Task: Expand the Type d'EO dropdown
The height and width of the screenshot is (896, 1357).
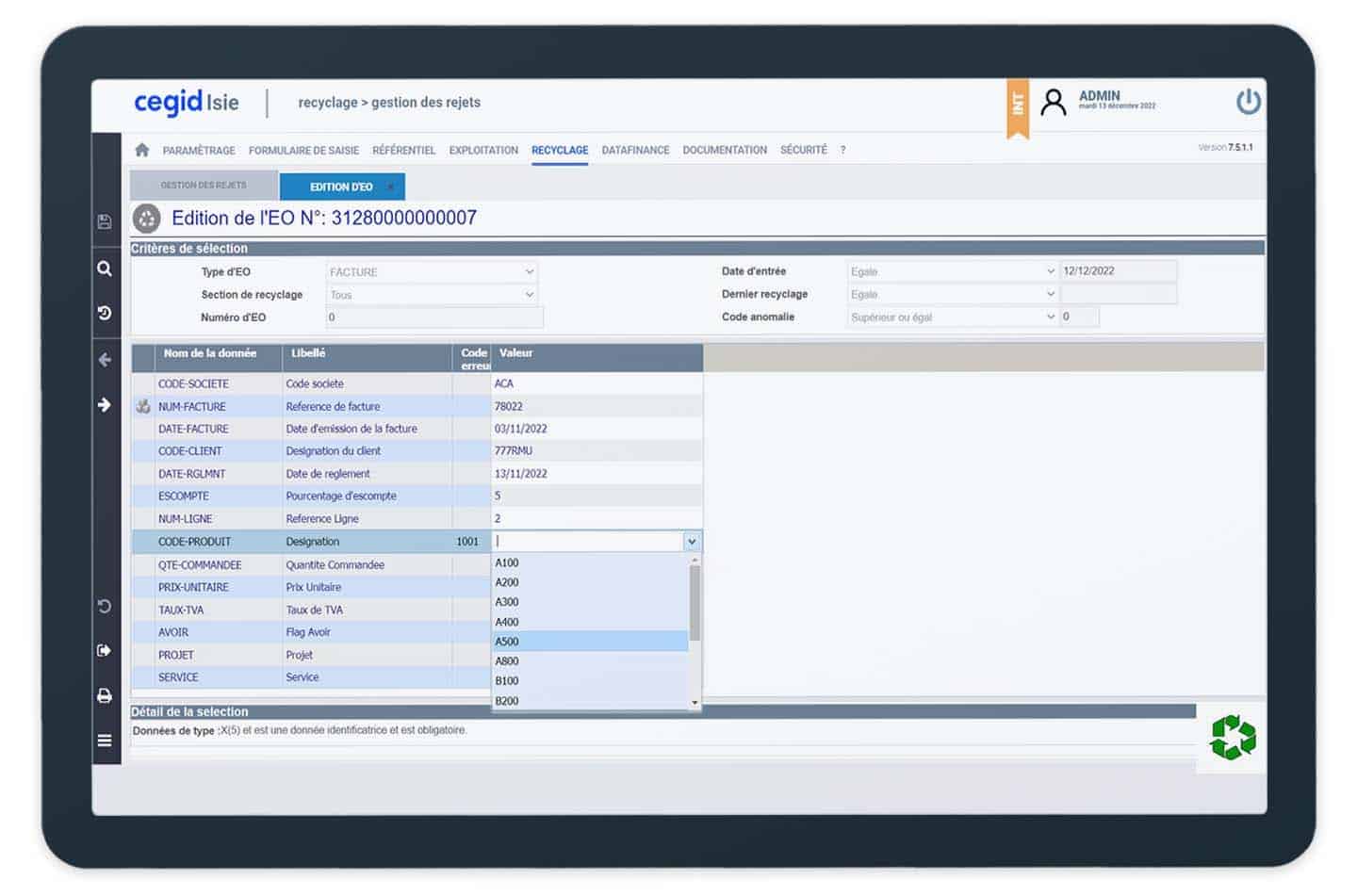Action: (x=529, y=272)
